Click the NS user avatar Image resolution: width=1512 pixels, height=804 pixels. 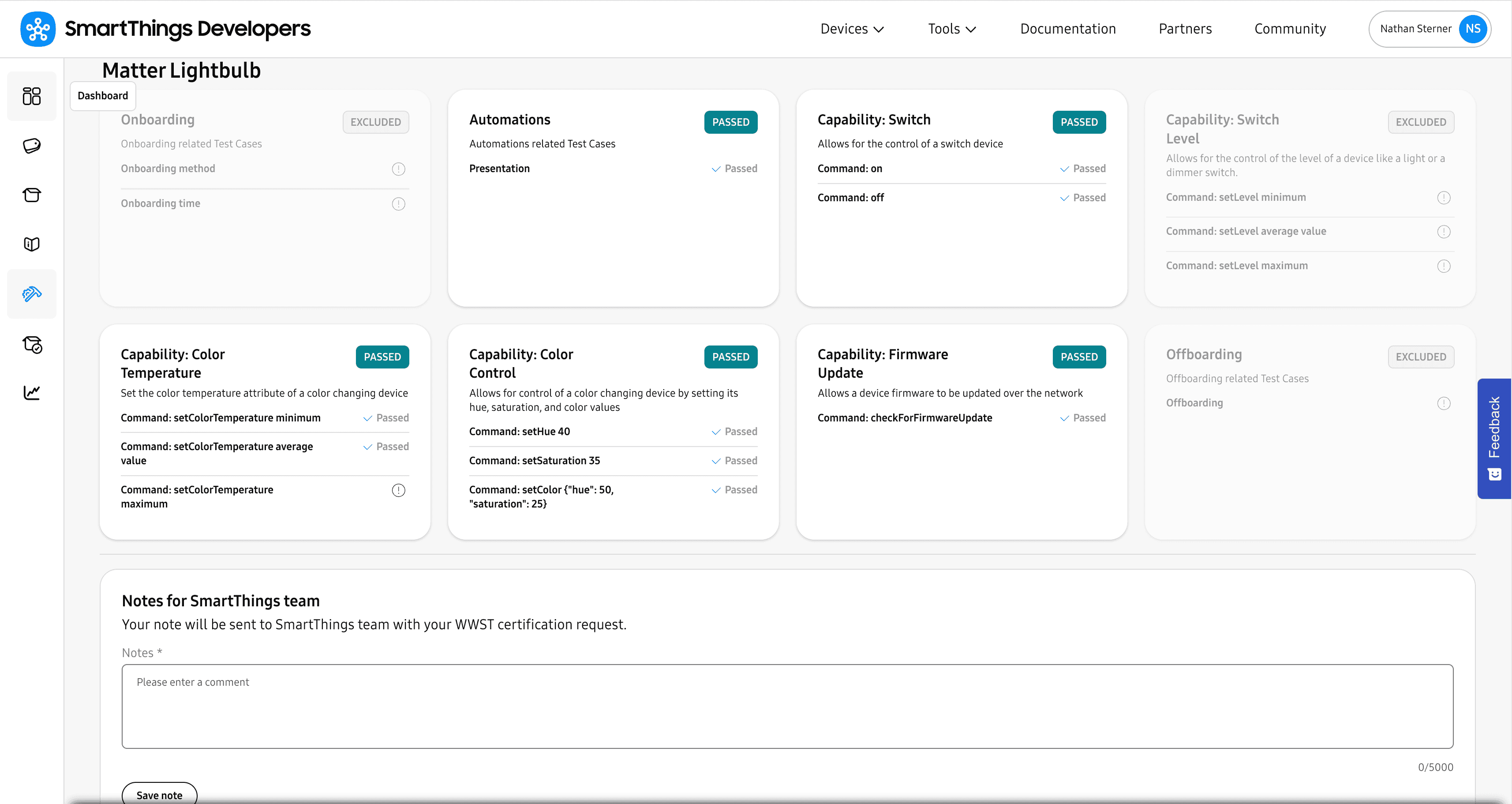1472,29
